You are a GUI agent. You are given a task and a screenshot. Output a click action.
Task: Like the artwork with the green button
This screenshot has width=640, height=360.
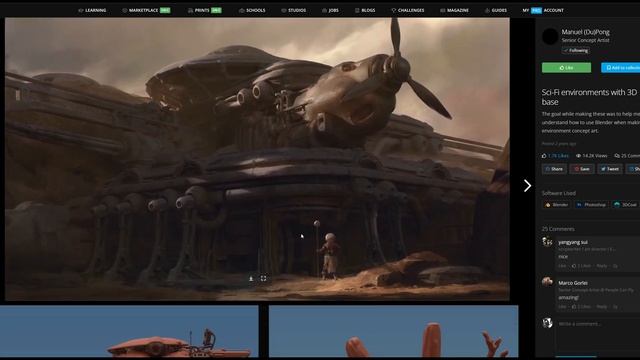coord(566,68)
